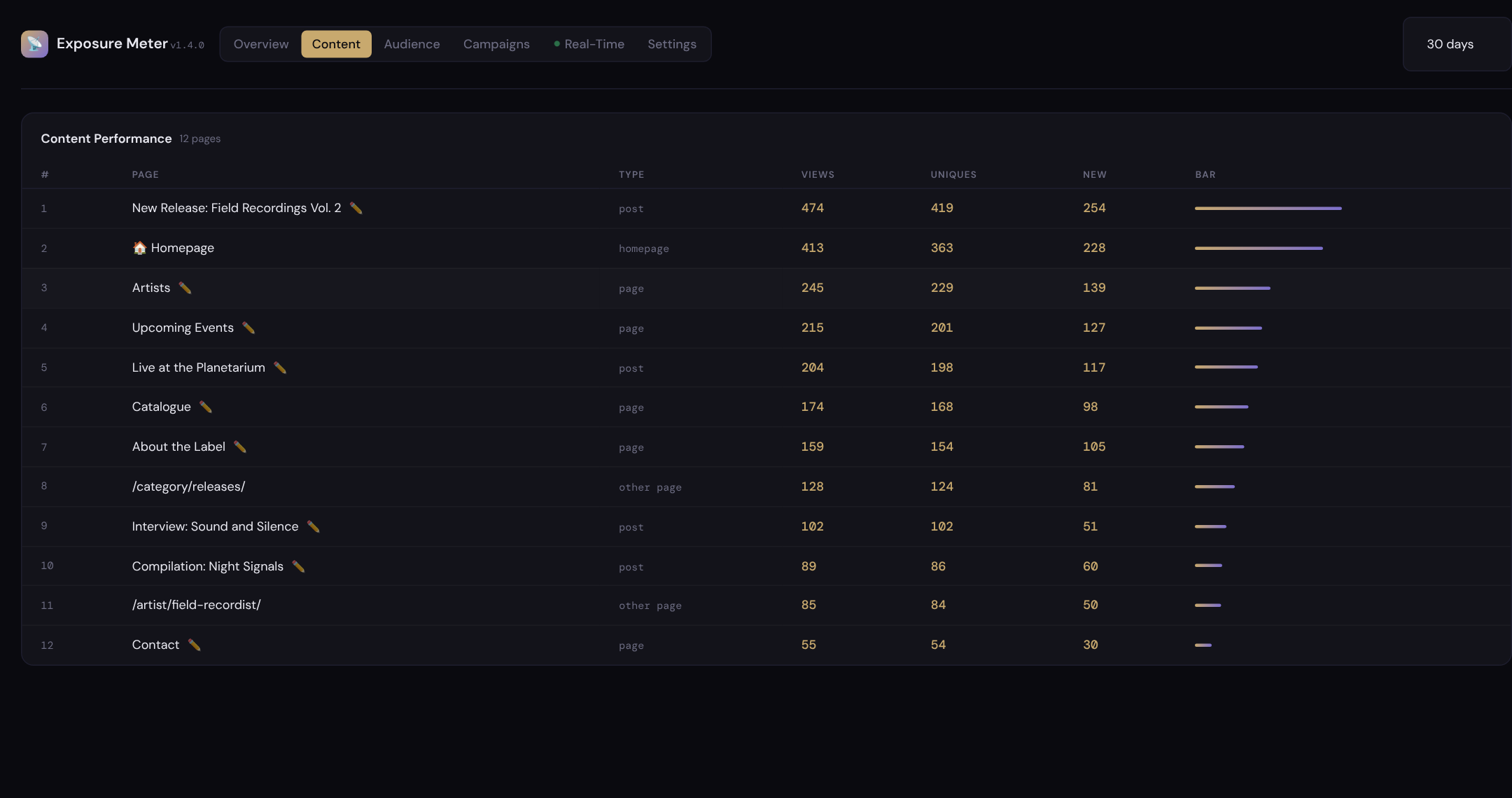Screen dimensions: 1512x798
Task: Click the bar for New Release row
Action: point(1268,208)
